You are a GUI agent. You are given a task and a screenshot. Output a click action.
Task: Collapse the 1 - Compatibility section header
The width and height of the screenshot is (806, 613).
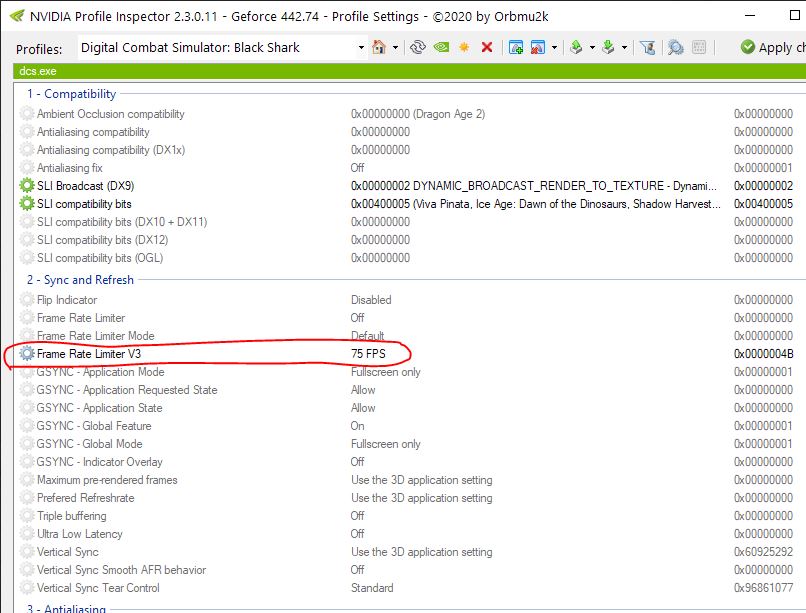pos(71,94)
